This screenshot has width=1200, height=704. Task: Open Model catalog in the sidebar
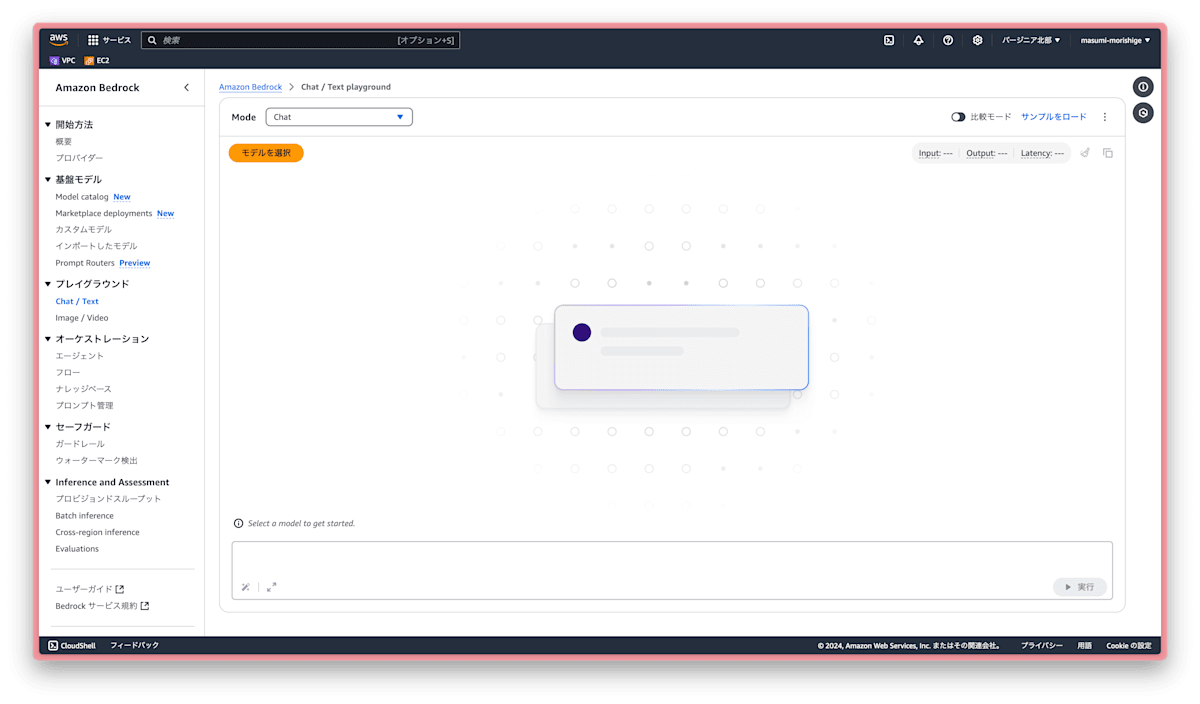(82, 197)
